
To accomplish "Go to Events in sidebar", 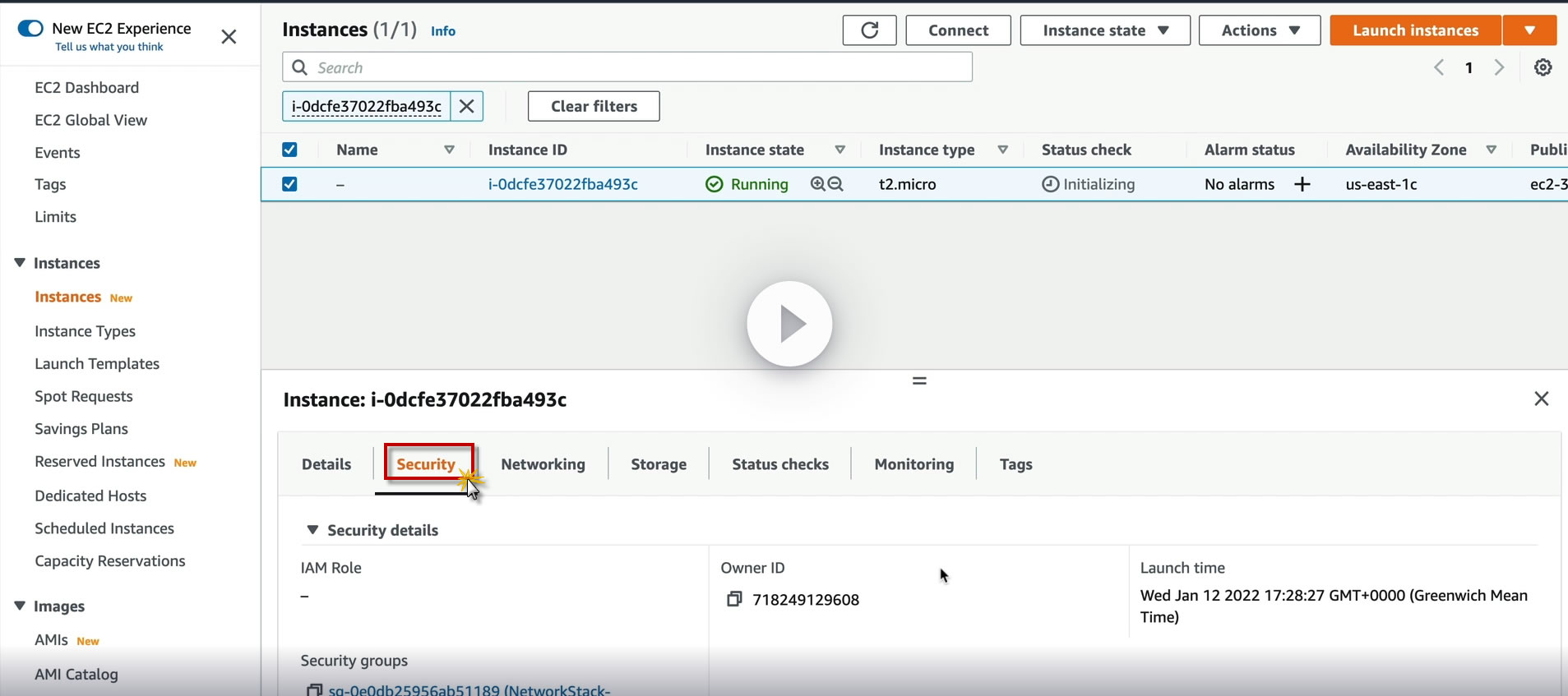I will [58, 153].
